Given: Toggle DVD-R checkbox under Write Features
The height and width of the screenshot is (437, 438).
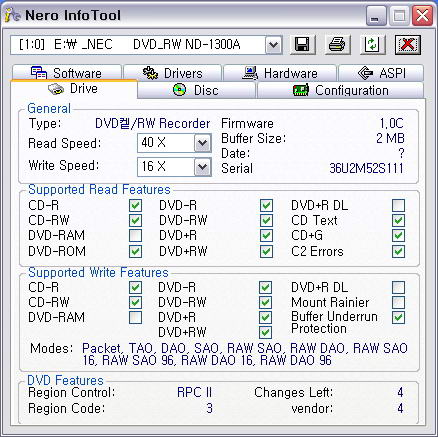Looking at the screenshot, I should (265, 287).
